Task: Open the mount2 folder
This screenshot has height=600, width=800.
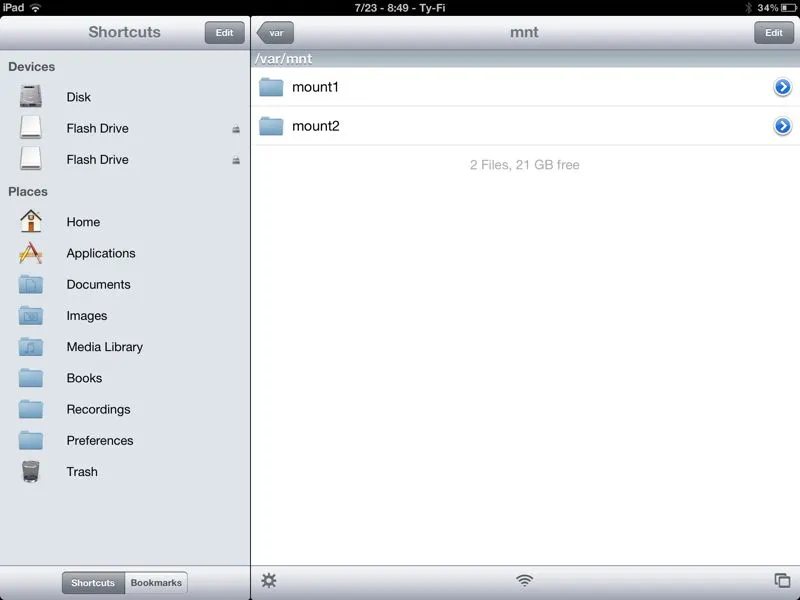Action: point(315,126)
